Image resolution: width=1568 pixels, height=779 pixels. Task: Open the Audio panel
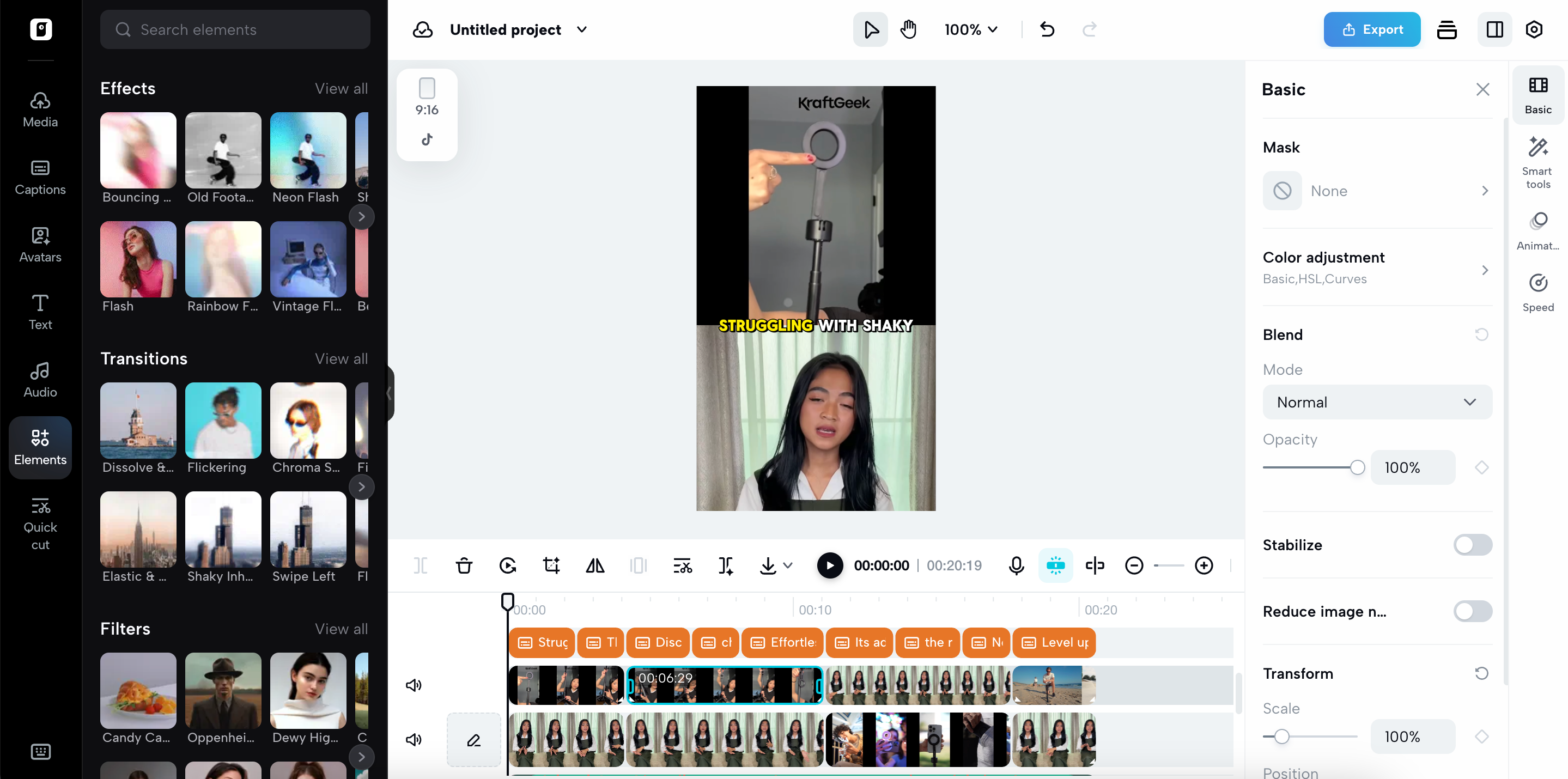coord(40,379)
